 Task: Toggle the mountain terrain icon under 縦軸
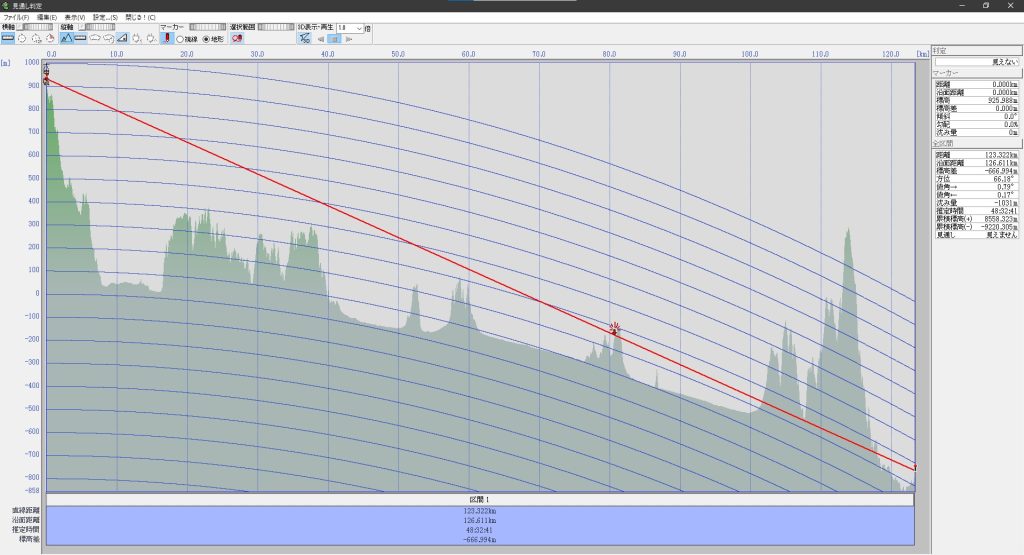[x=66, y=39]
